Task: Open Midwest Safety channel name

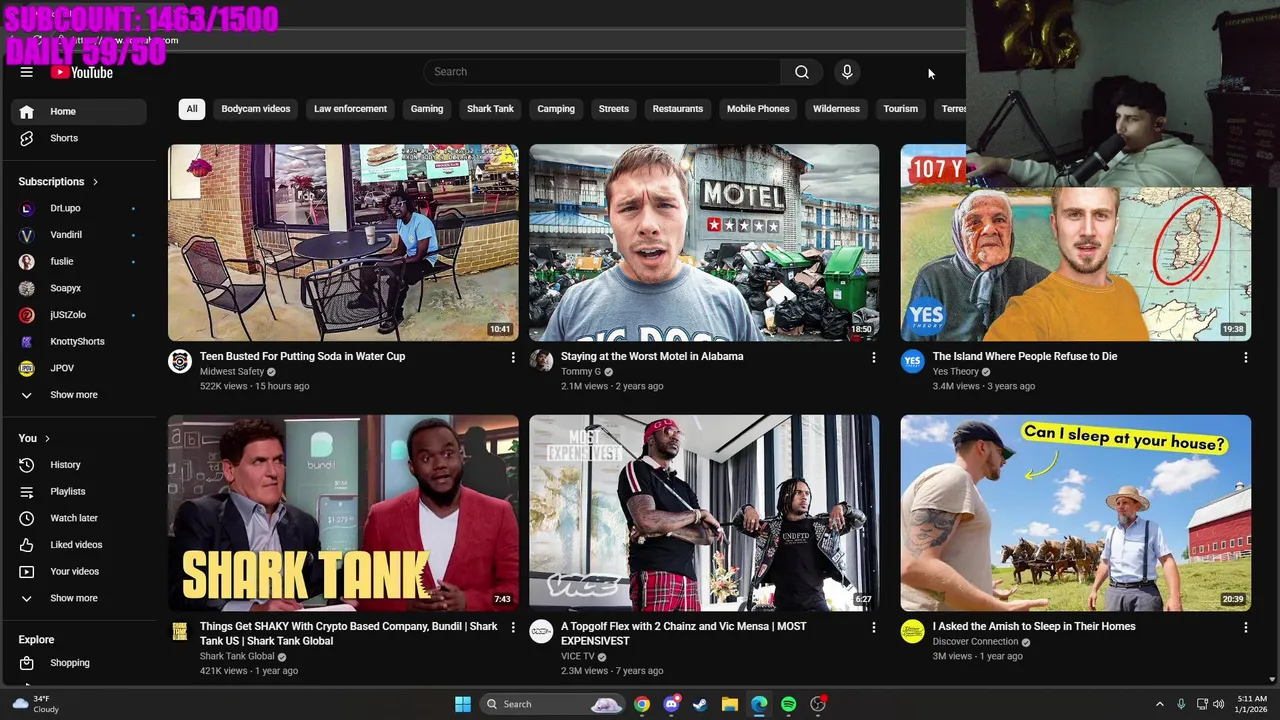Action: 232,372
